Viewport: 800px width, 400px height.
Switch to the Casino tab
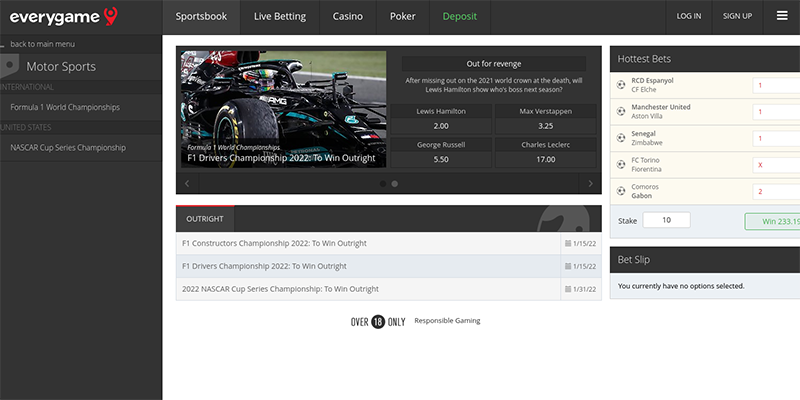point(348,17)
